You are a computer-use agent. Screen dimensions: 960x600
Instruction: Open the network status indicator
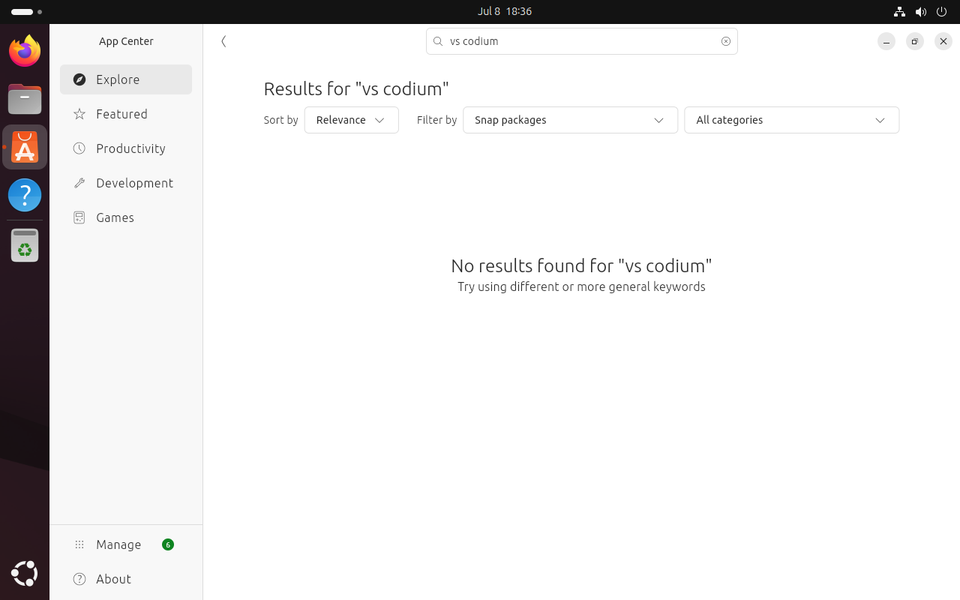click(899, 12)
